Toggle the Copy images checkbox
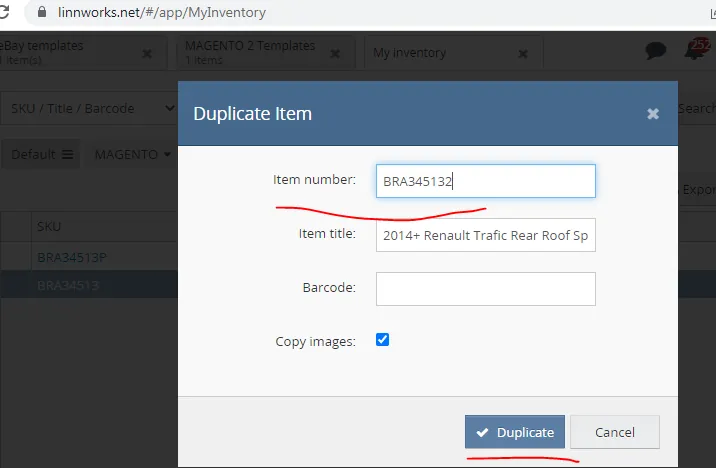The image size is (716, 468). 382,340
